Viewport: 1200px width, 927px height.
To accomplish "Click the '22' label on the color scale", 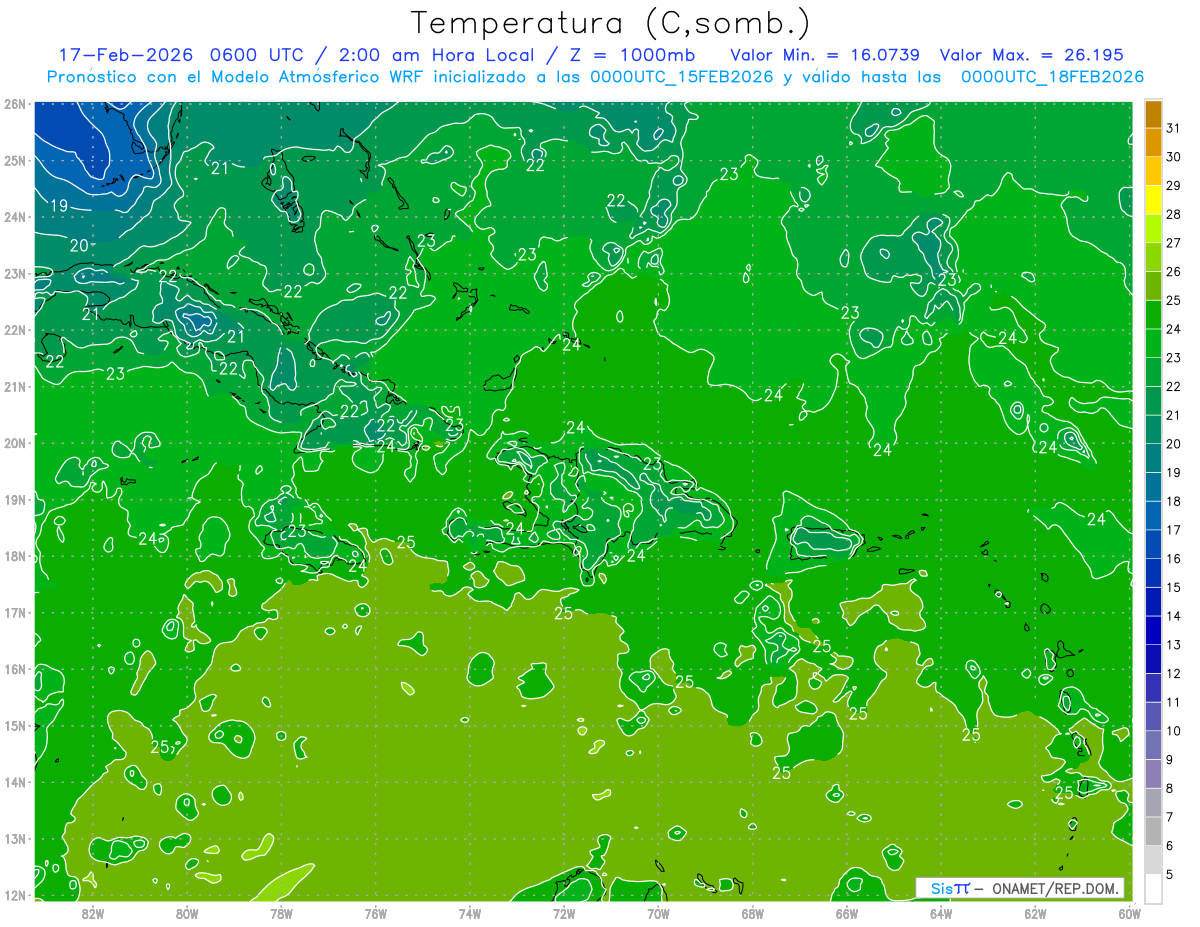I will tap(1173, 386).
